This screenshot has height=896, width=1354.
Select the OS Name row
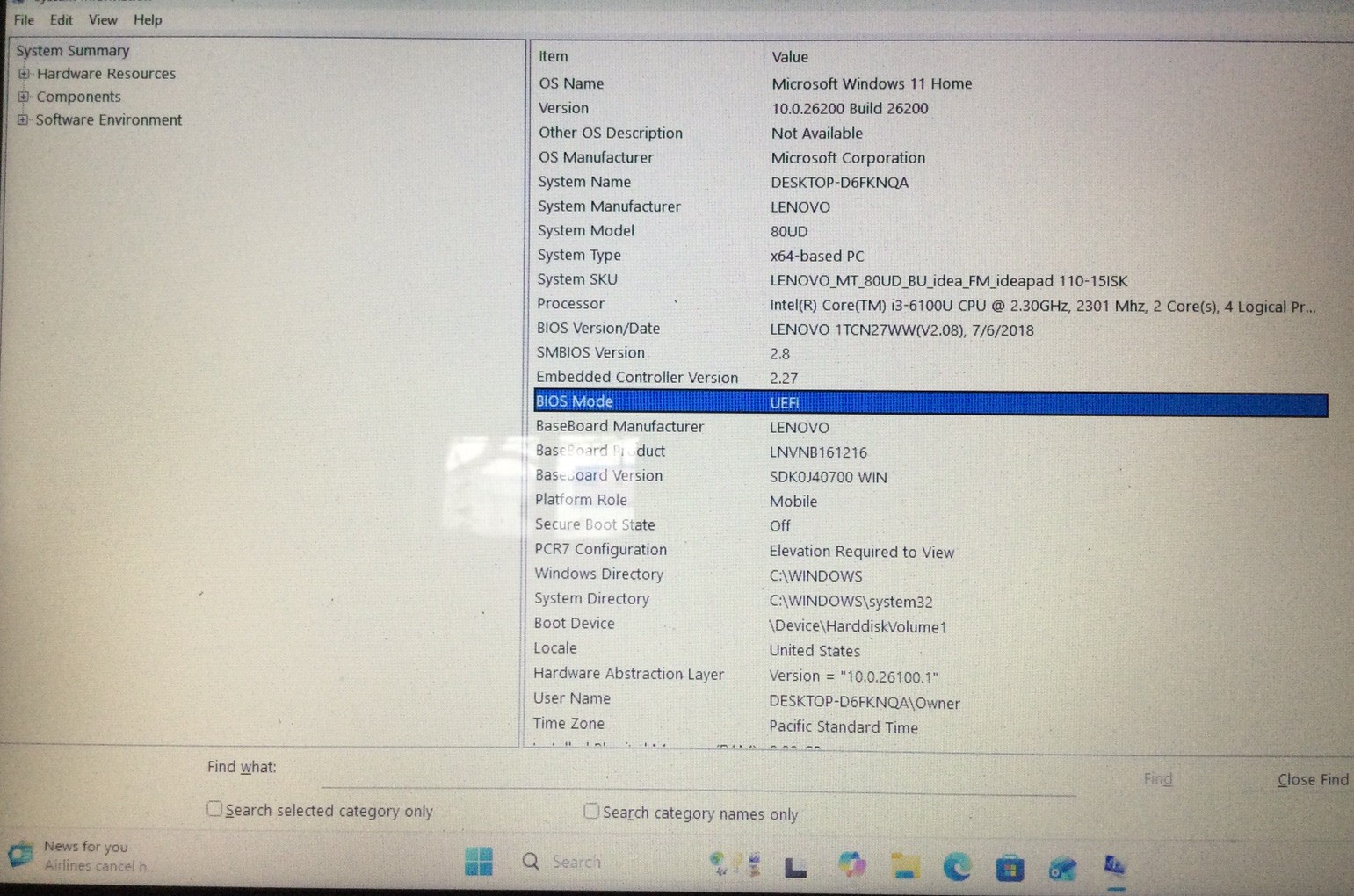931,83
